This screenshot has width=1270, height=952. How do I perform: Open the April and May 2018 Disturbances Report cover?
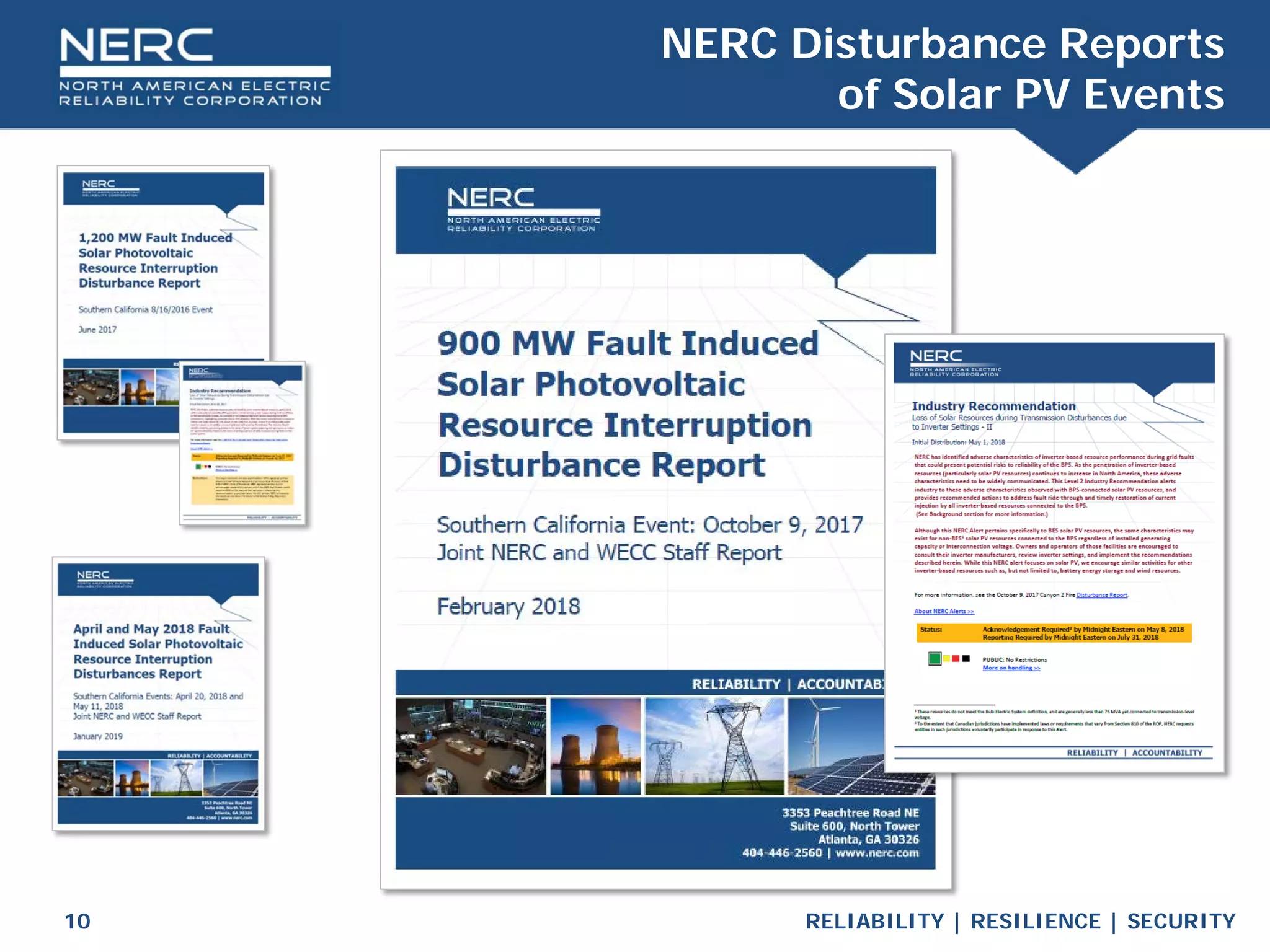pyautogui.click(x=159, y=694)
